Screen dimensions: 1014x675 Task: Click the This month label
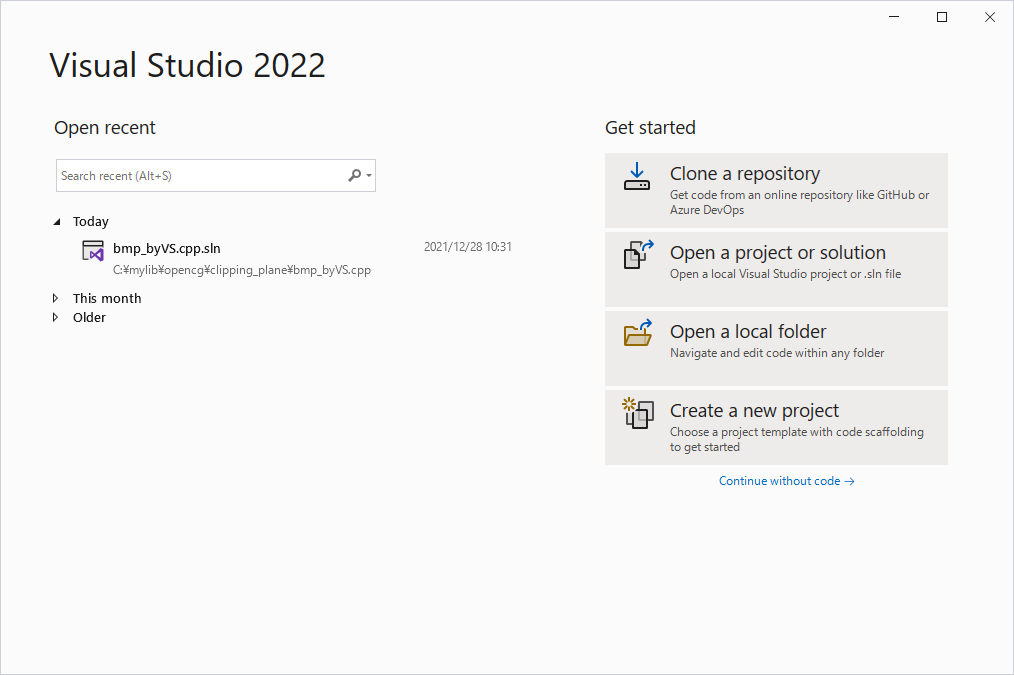107,298
